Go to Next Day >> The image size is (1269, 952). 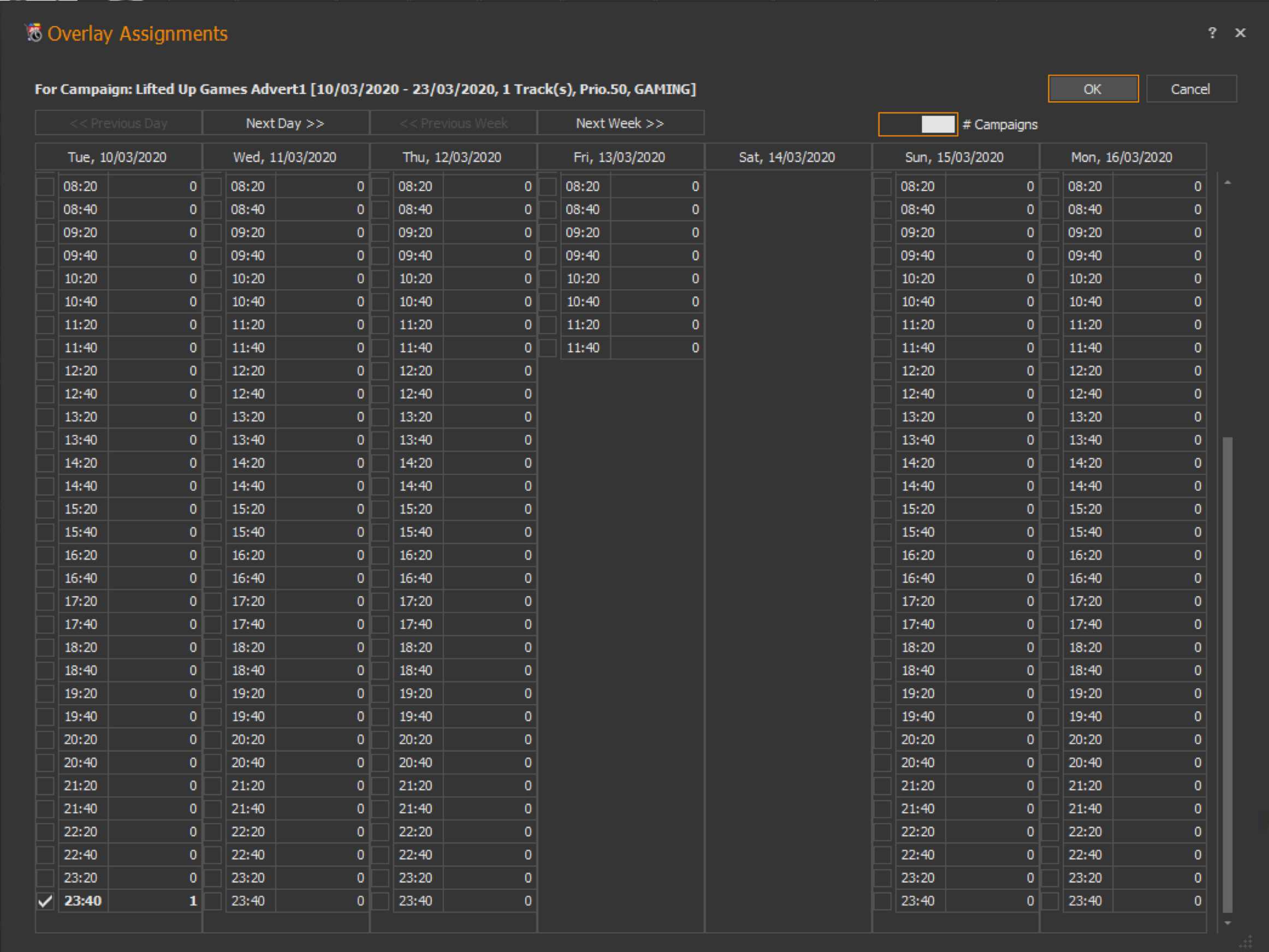click(x=285, y=123)
